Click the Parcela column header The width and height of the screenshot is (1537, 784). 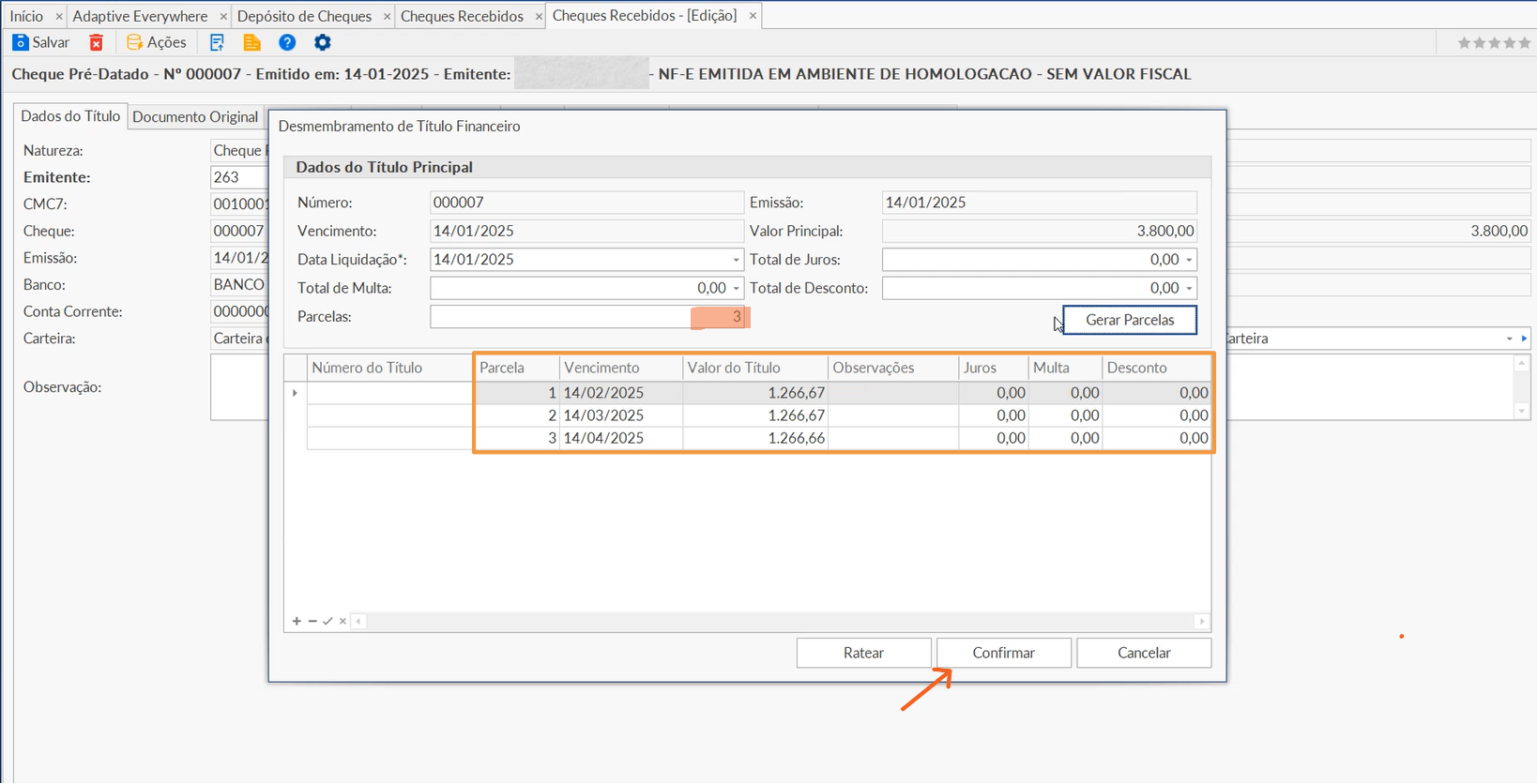coord(517,368)
